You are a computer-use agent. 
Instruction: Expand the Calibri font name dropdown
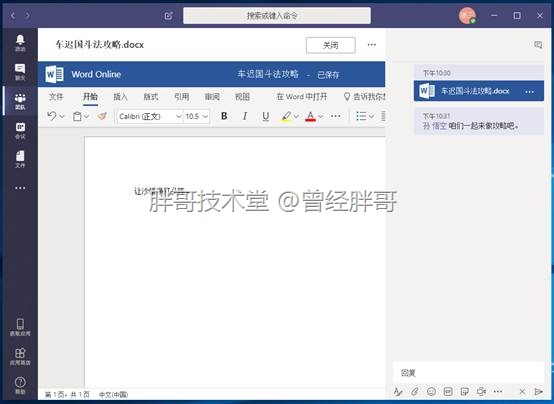point(178,116)
